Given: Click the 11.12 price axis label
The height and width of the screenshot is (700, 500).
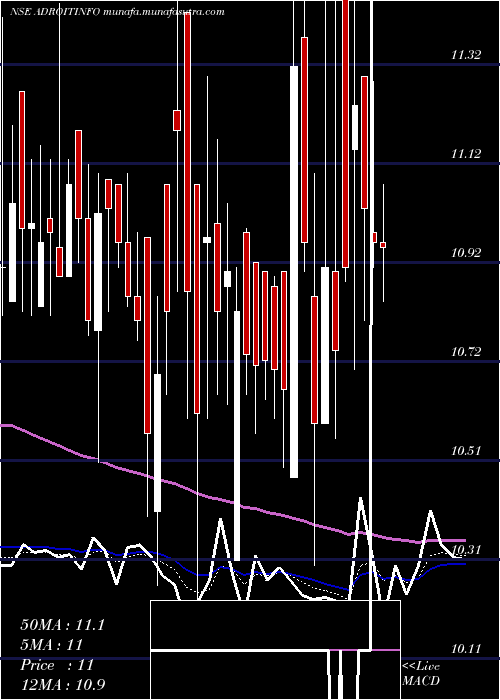Looking at the screenshot, I should (x=466, y=154).
